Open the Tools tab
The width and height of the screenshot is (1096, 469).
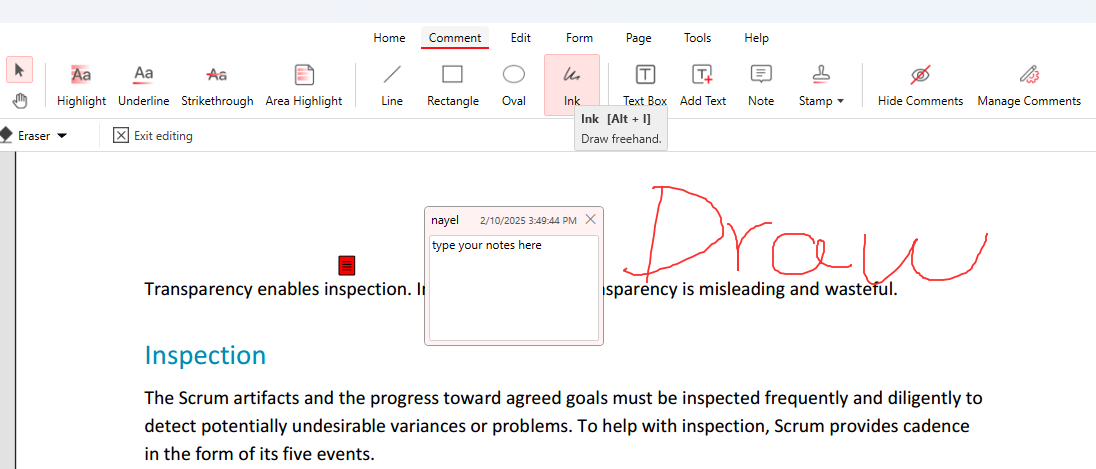(697, 38)
